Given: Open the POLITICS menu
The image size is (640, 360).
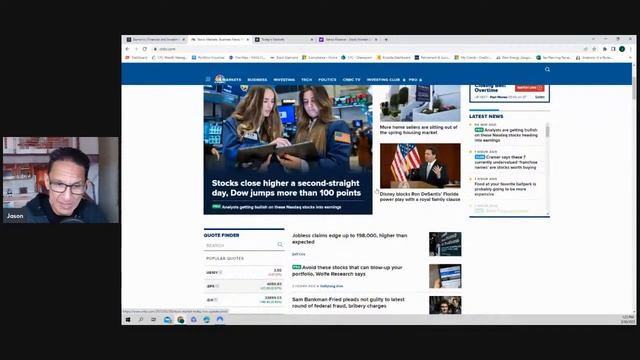Looking at the screenshot, I should click(327, 80).
